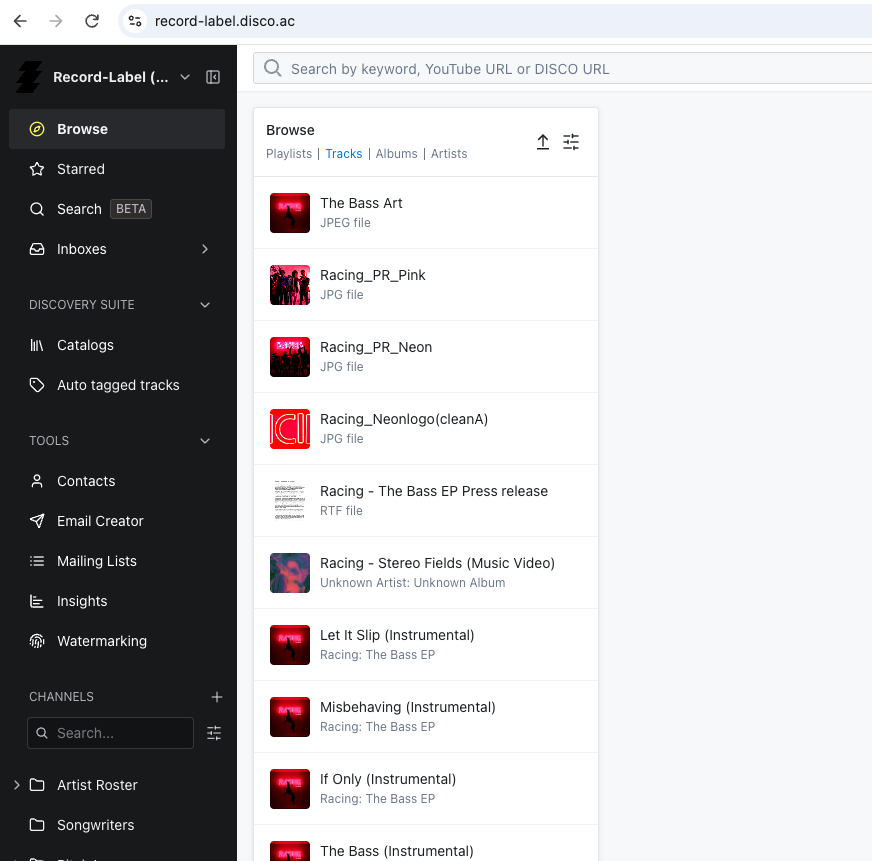The height and width of the screenshot is (861, 872).
Task: Collapse the Tools section chevron
Action: coord(205,441)
